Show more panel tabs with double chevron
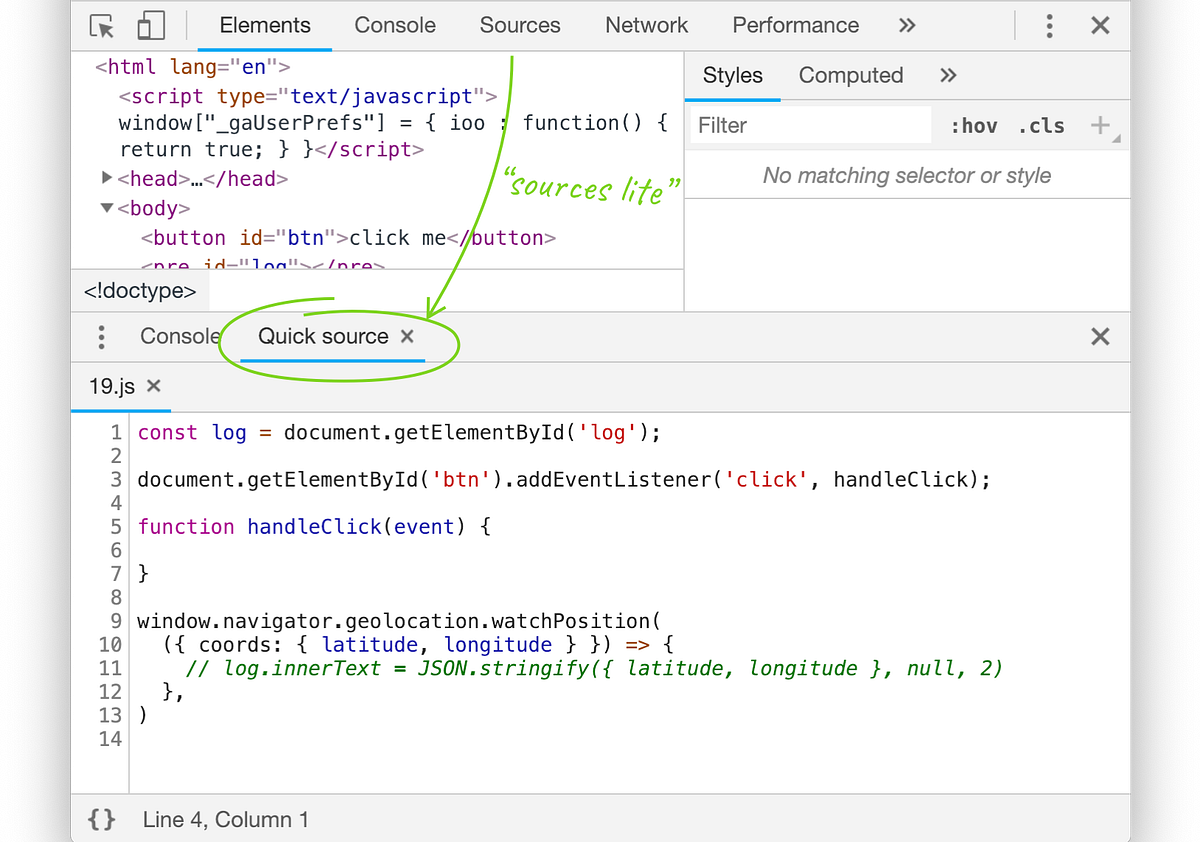Viewport: 1200px width, 842px height. click(x=907, y=26)
